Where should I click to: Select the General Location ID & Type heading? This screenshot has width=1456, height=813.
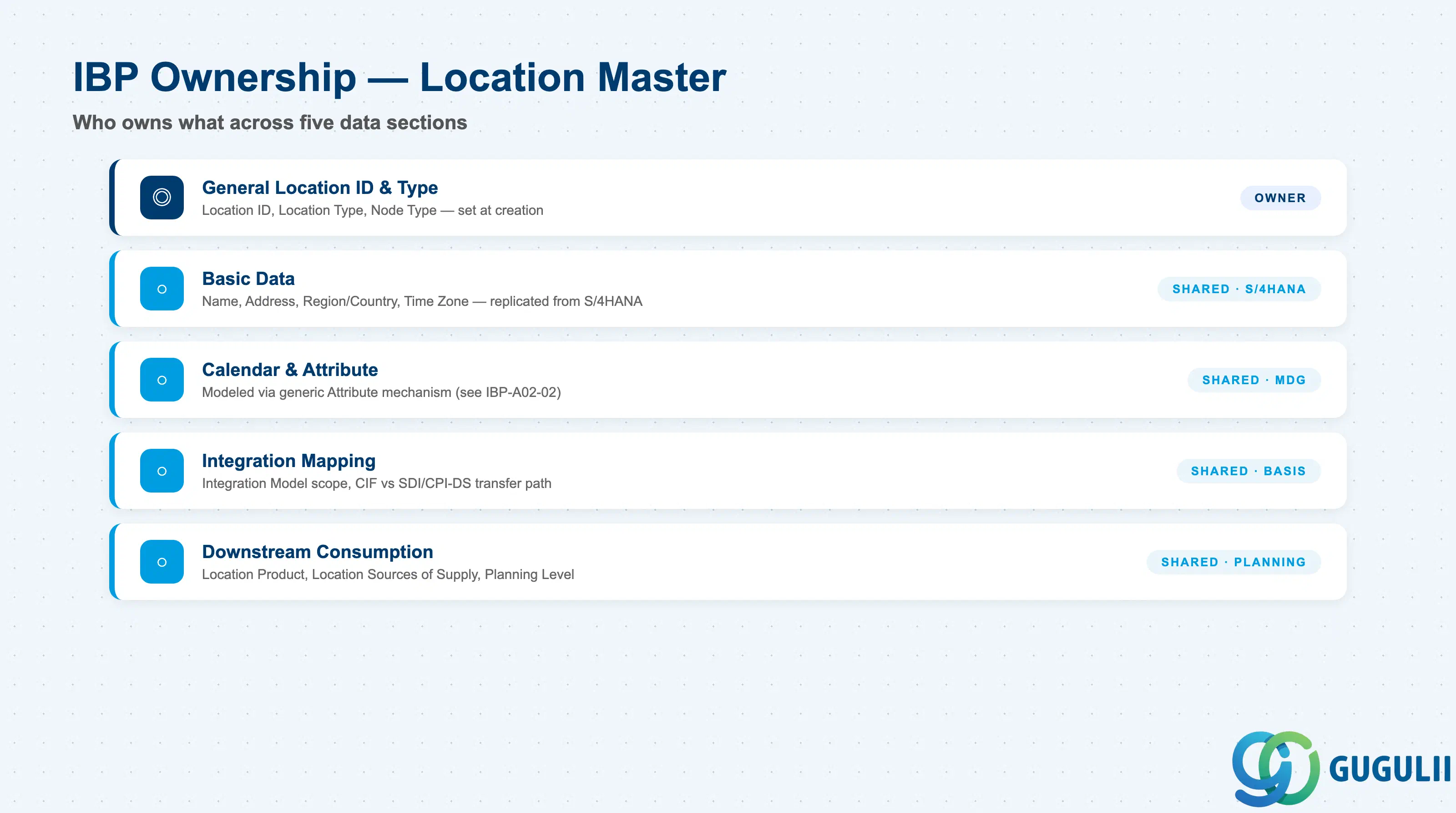tap(320, 187)
